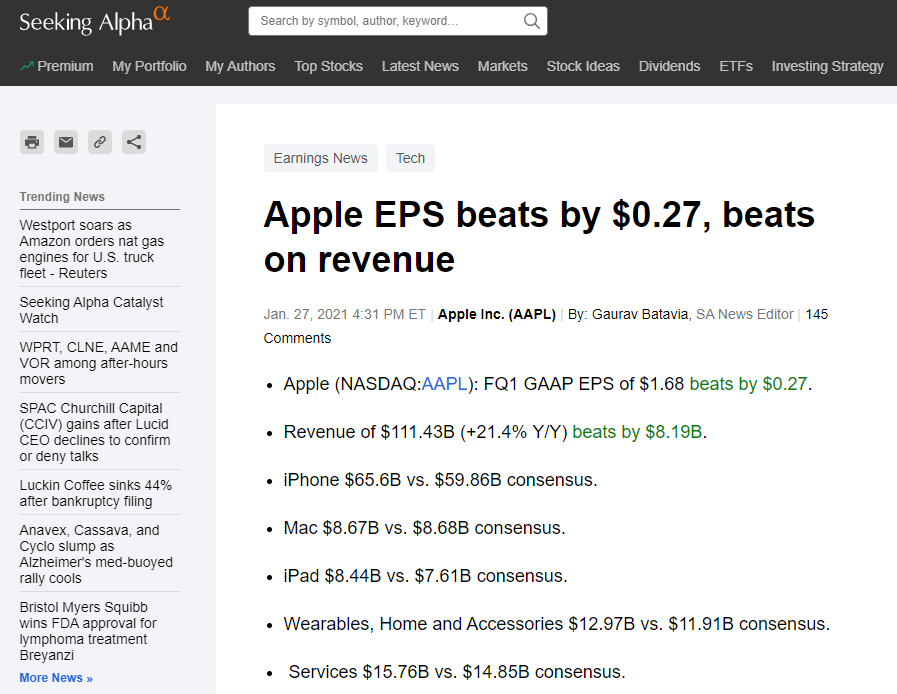Click the email article icon
Screen dimensions: 897x694
point(66,142)
